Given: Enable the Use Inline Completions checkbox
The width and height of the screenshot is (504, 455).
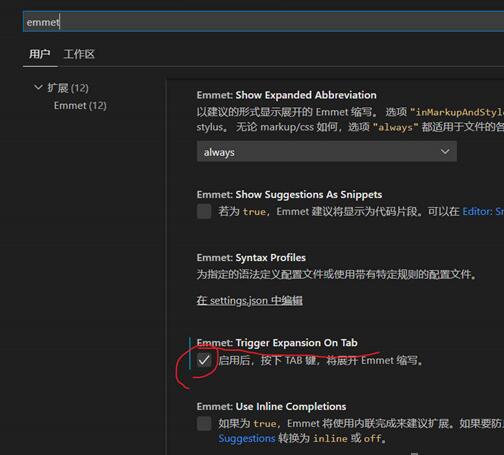Looking at the screenshot, I should tap(204, 423).
